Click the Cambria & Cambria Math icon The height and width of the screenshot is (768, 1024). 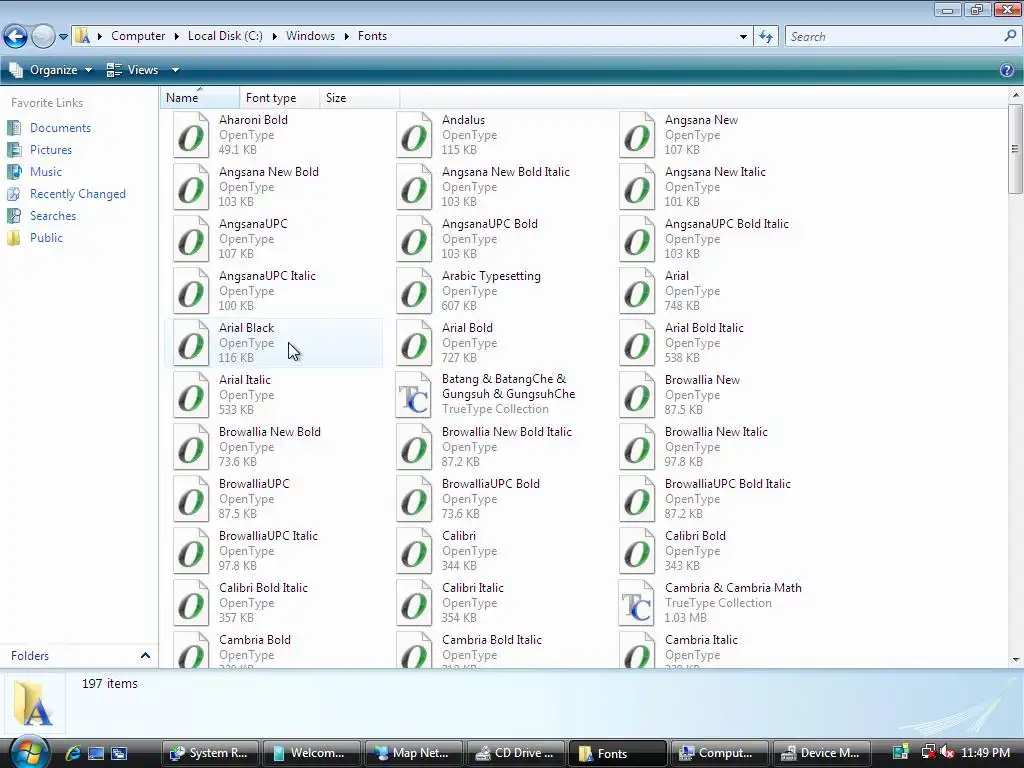point(637,603)
